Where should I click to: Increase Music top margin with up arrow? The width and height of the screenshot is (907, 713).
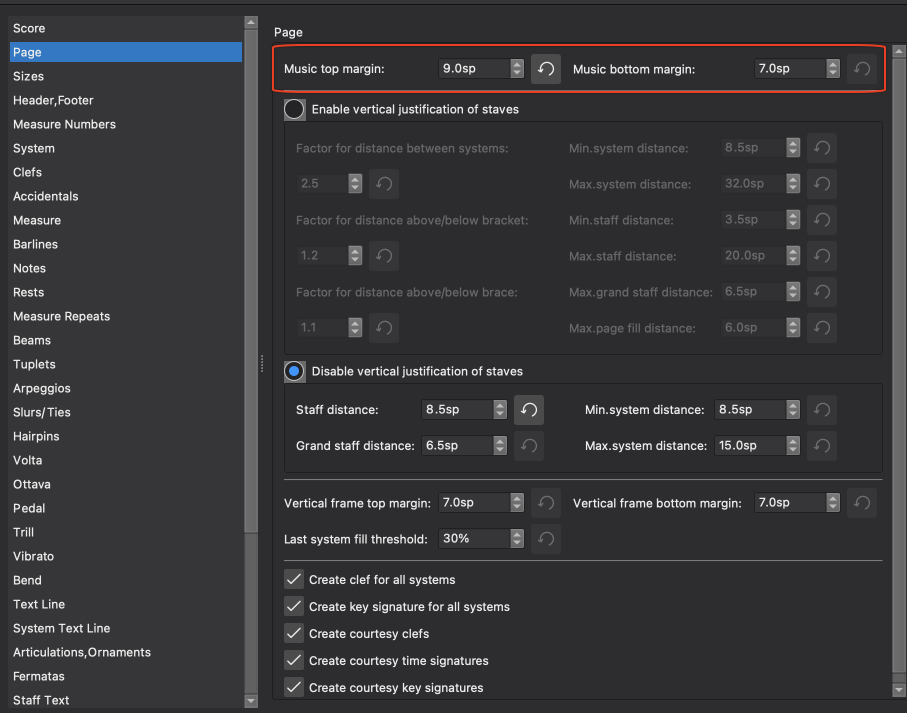click(x=516, y=63)
